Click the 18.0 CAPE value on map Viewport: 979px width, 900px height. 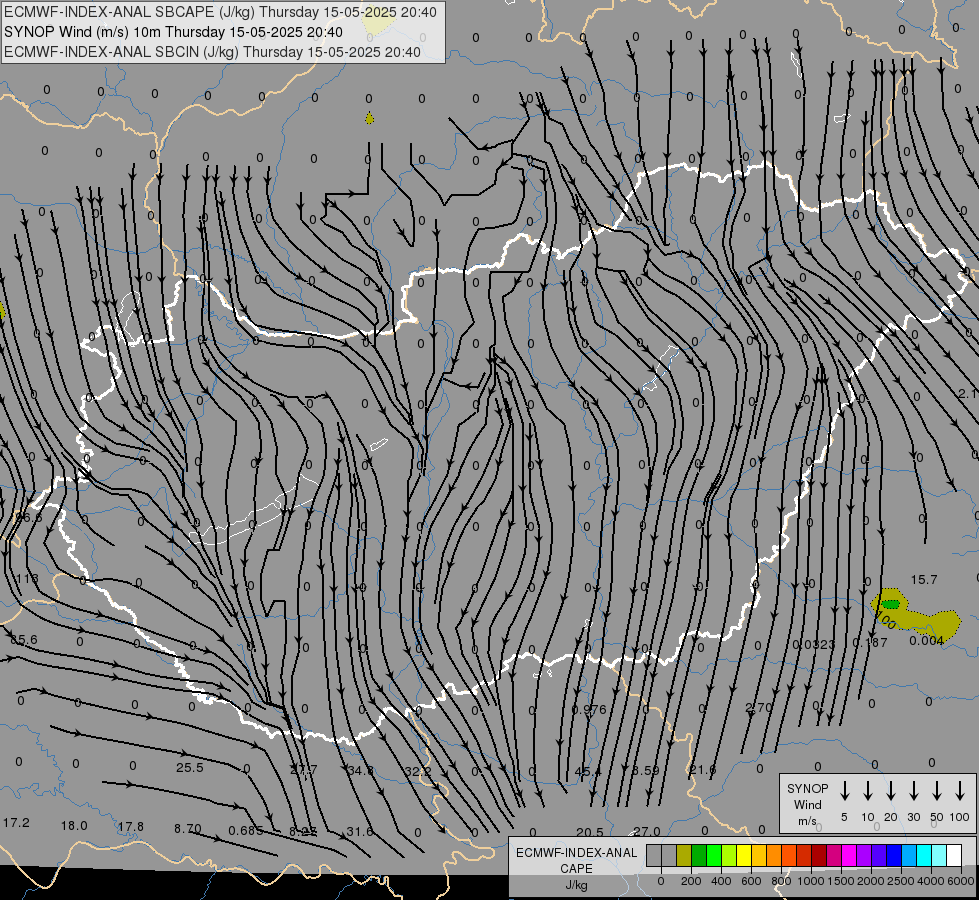pos(74,826)
